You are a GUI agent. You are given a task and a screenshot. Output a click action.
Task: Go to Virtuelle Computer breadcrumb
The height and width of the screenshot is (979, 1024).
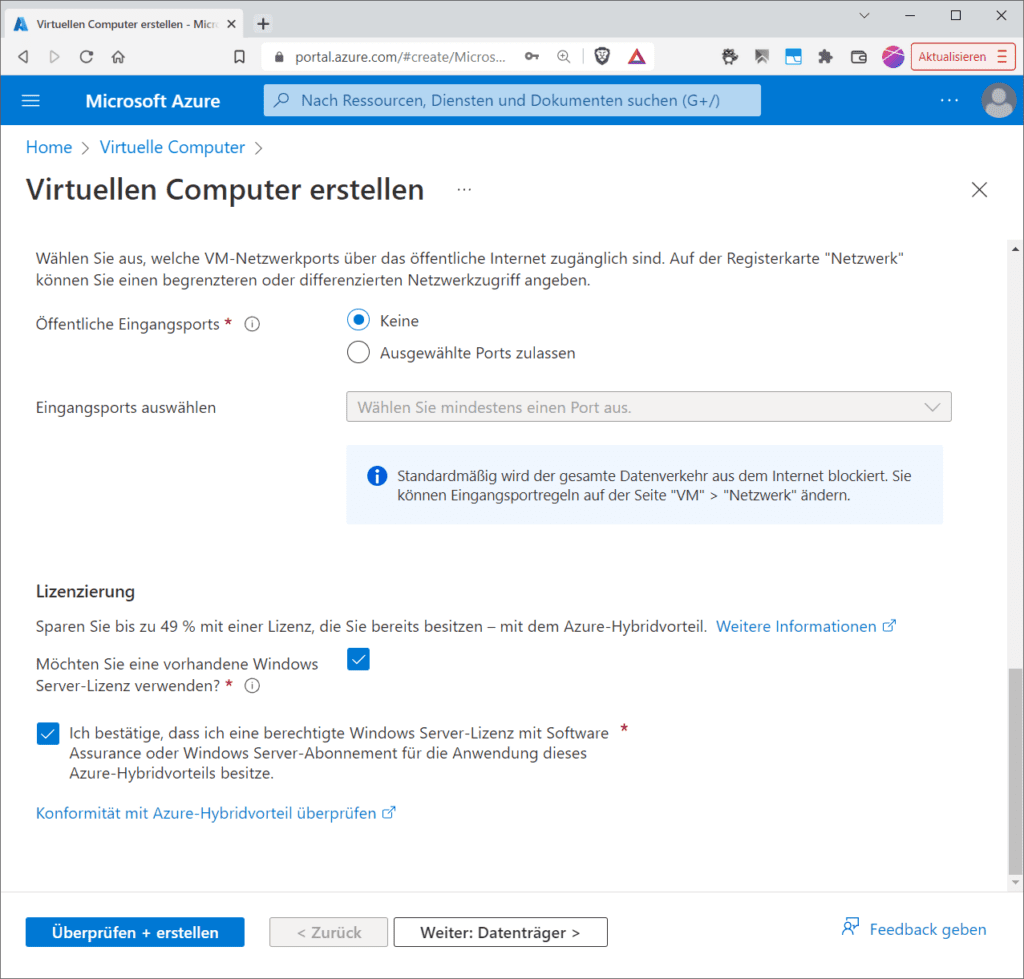[172, 148]
